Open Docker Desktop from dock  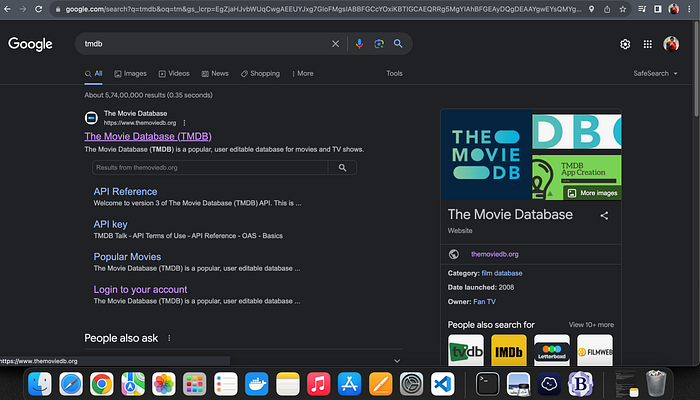(257, 384)
